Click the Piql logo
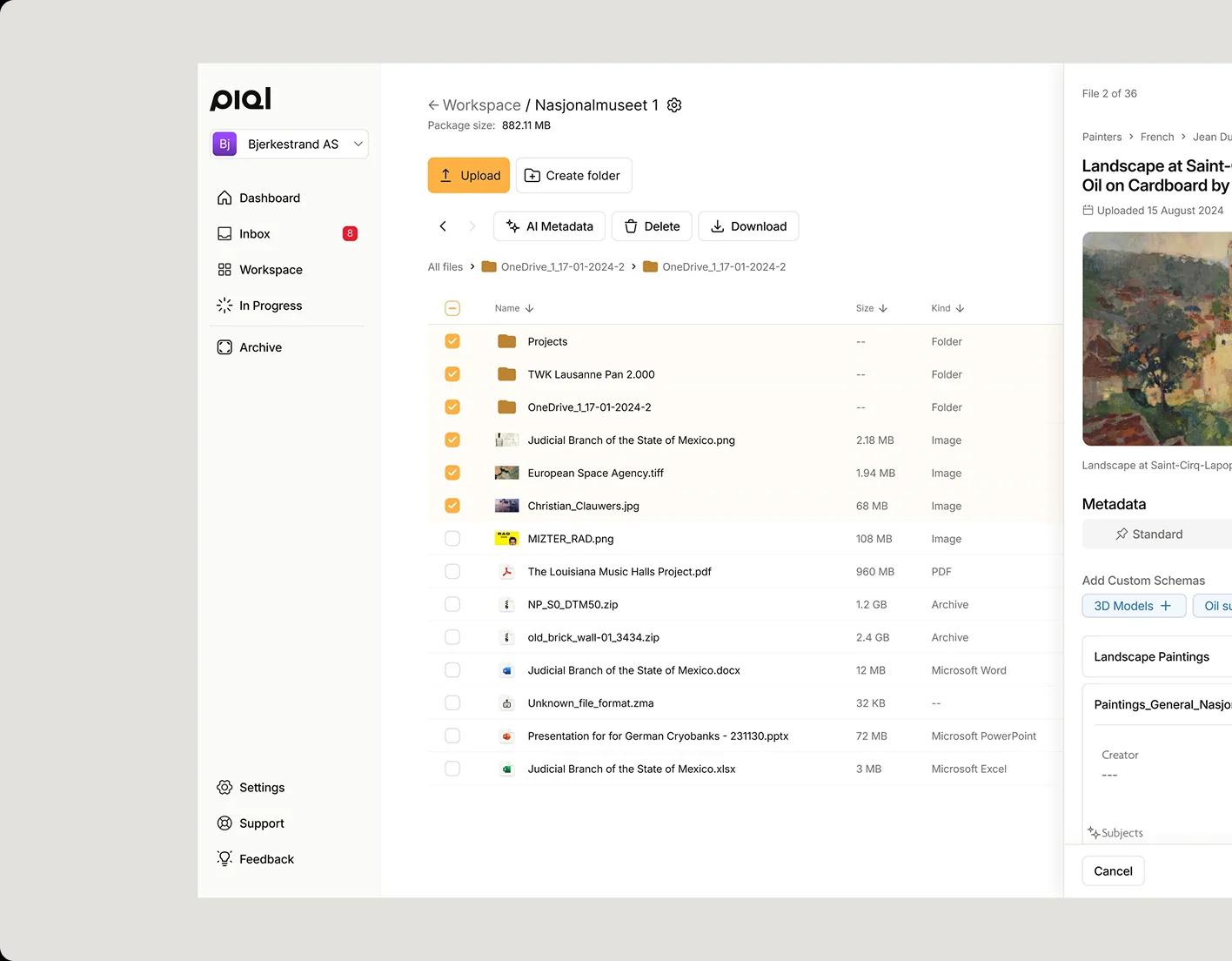Screen dimensions: 1232x961 click(241, 99)
